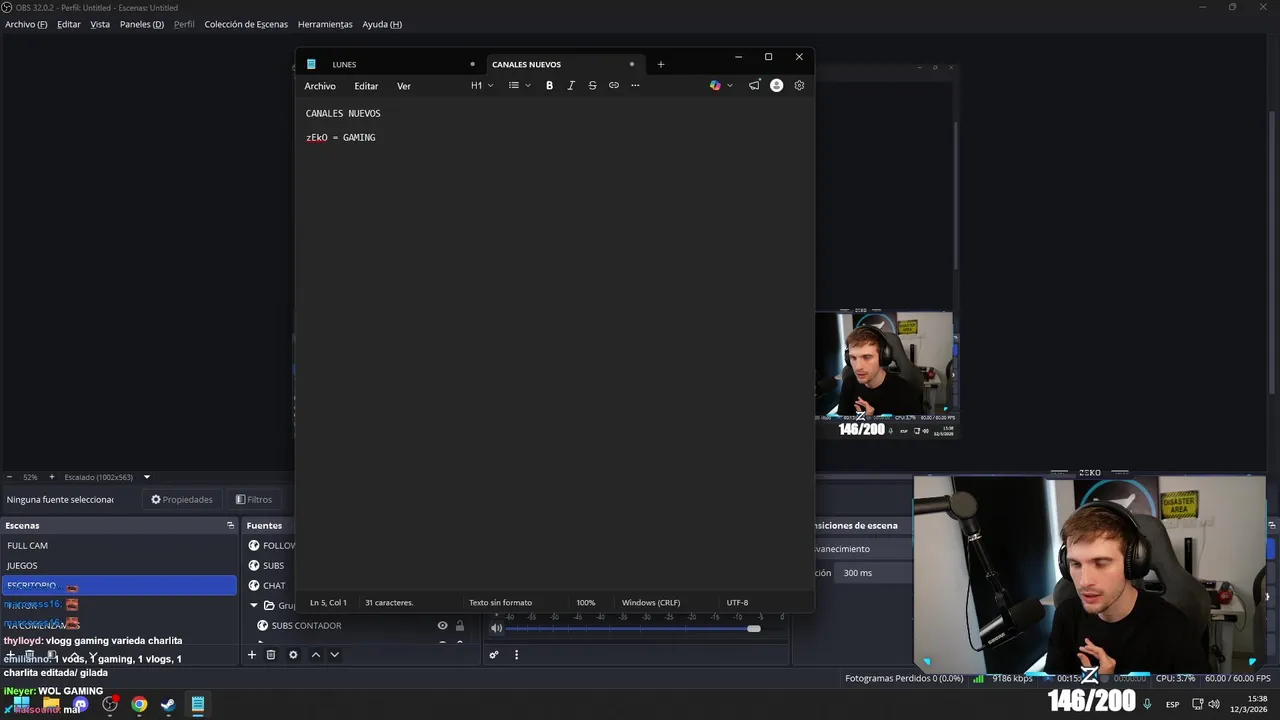Open the Archivo (F) menu in OBS
1280x720 pixels.
pyautogui.click(x=26, y=24)
